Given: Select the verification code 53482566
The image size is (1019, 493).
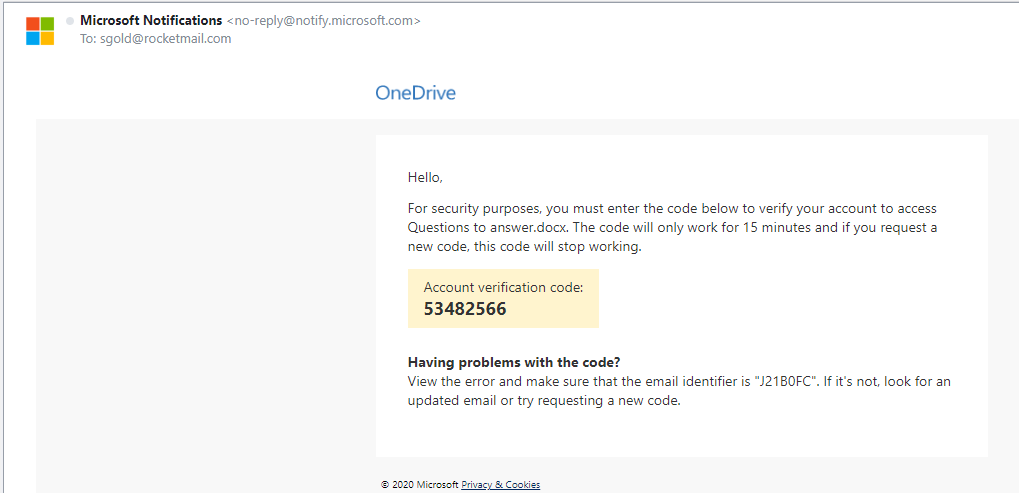Looking at the screenshot, I should click(465, 309).
